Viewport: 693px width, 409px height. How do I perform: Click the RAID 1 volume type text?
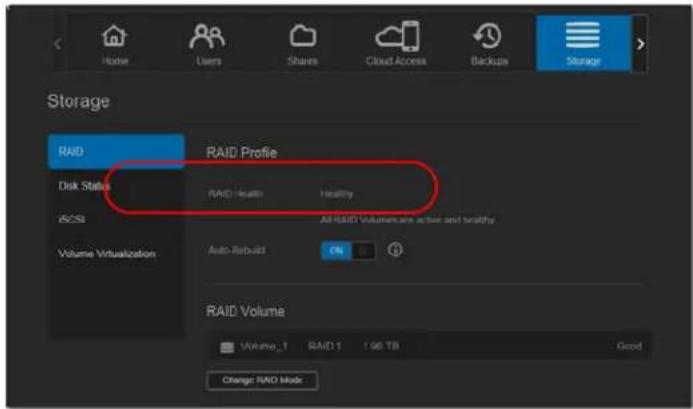coord(325,346)
